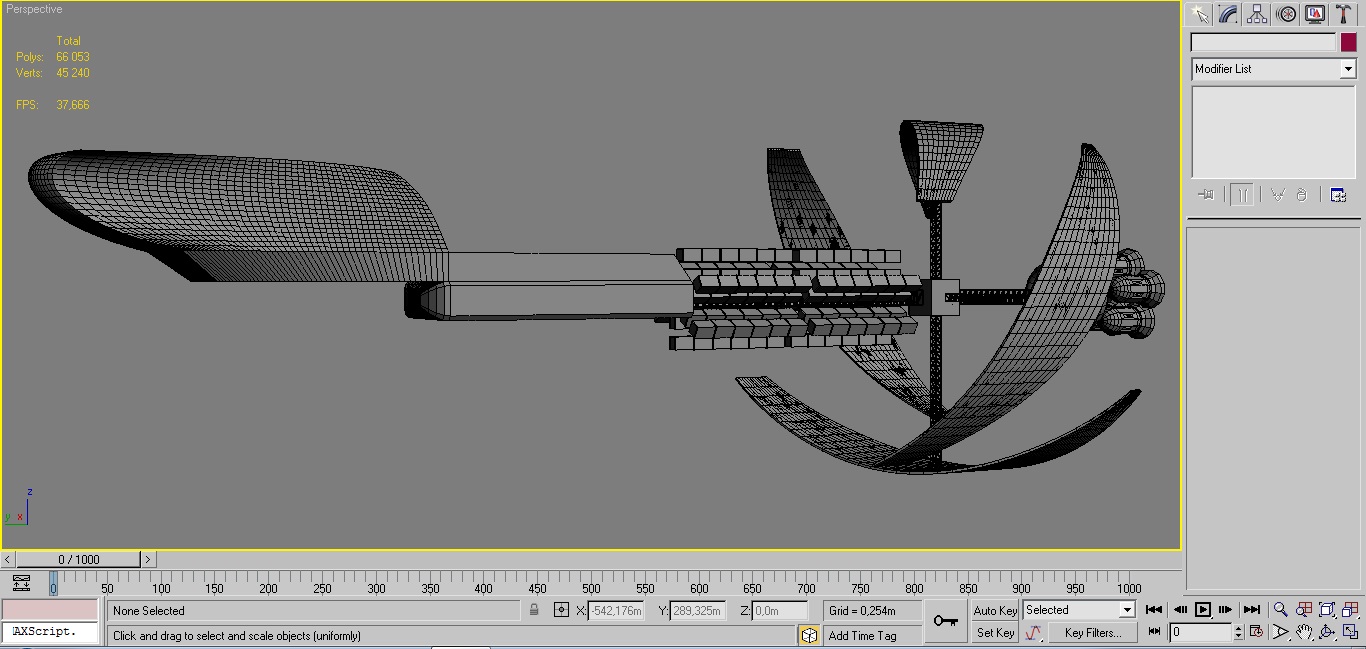Click Zoom Extents All icon

pyautogui.click(x=1349, y=610)
